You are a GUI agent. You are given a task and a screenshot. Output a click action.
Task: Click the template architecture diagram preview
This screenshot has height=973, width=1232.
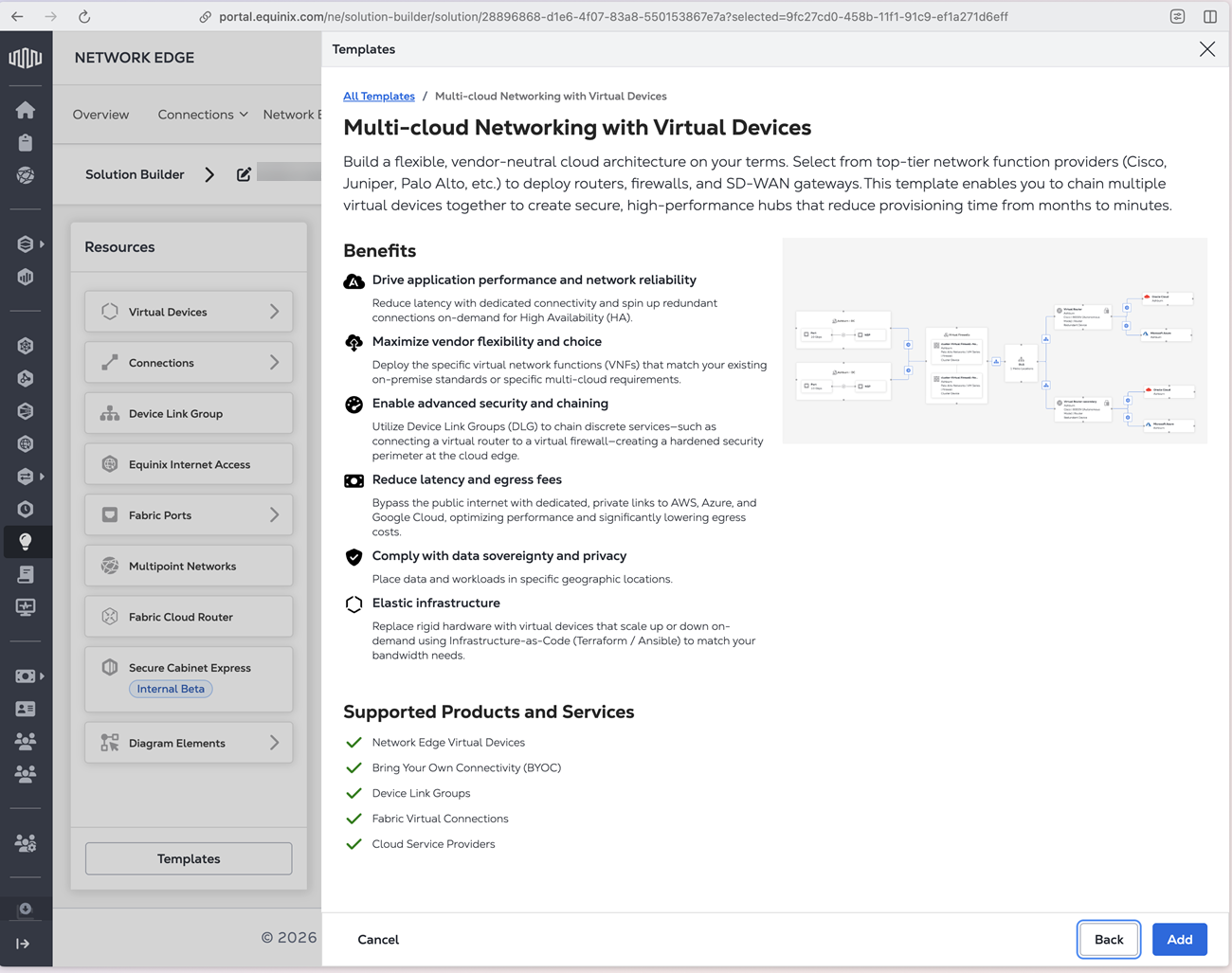pyautogui.click(x=995, y=341)
